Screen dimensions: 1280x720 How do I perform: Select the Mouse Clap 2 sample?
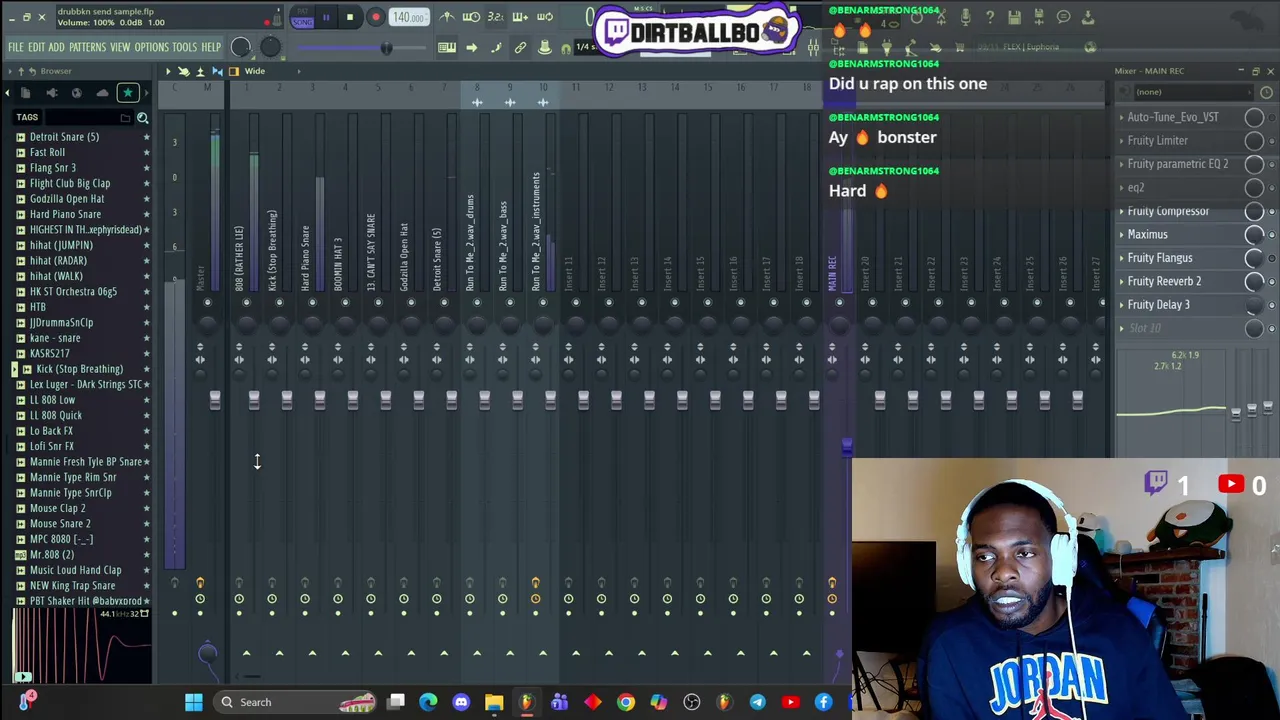tap(57, 508)
